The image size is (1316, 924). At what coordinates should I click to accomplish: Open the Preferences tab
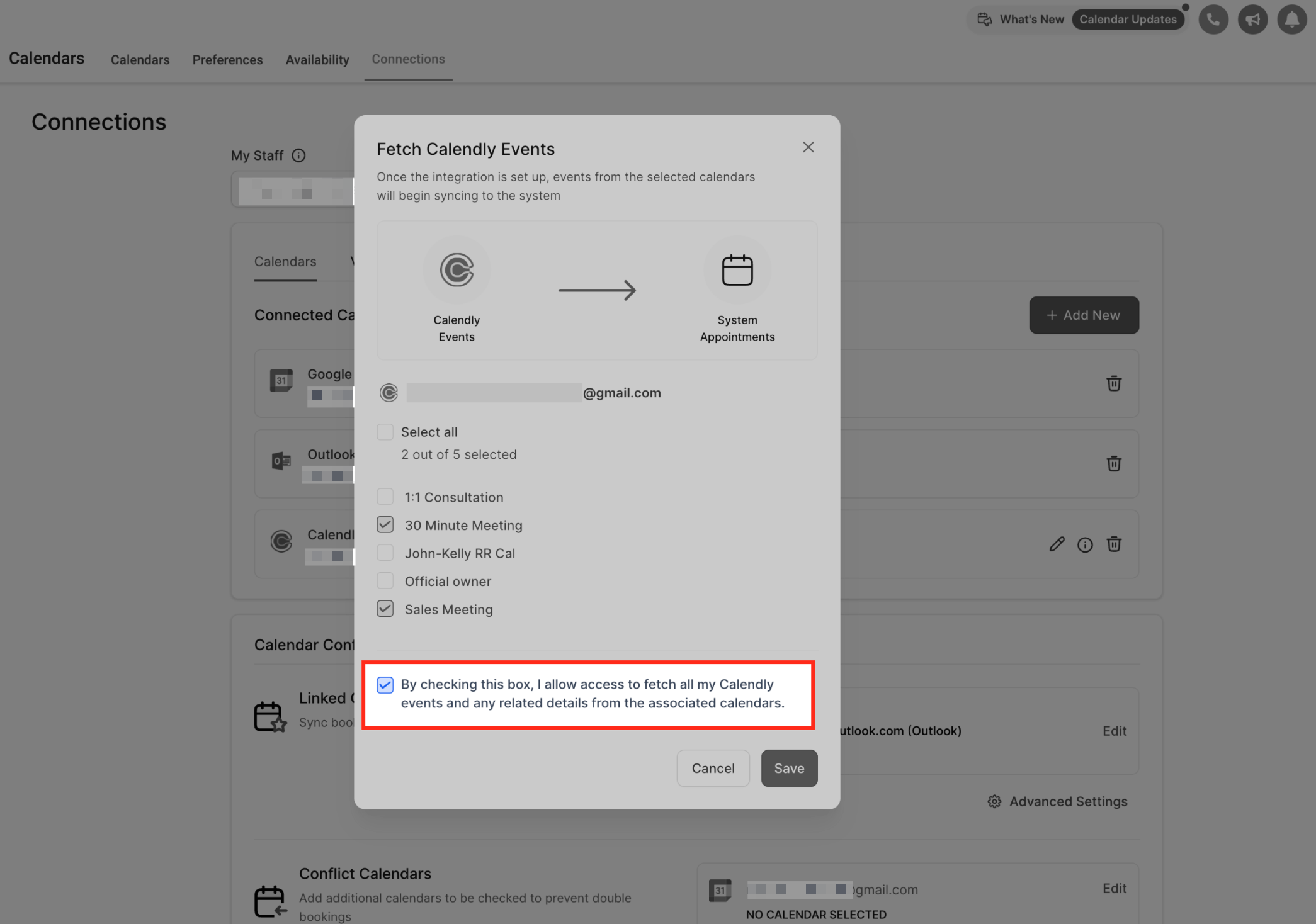tap(227, 60)
